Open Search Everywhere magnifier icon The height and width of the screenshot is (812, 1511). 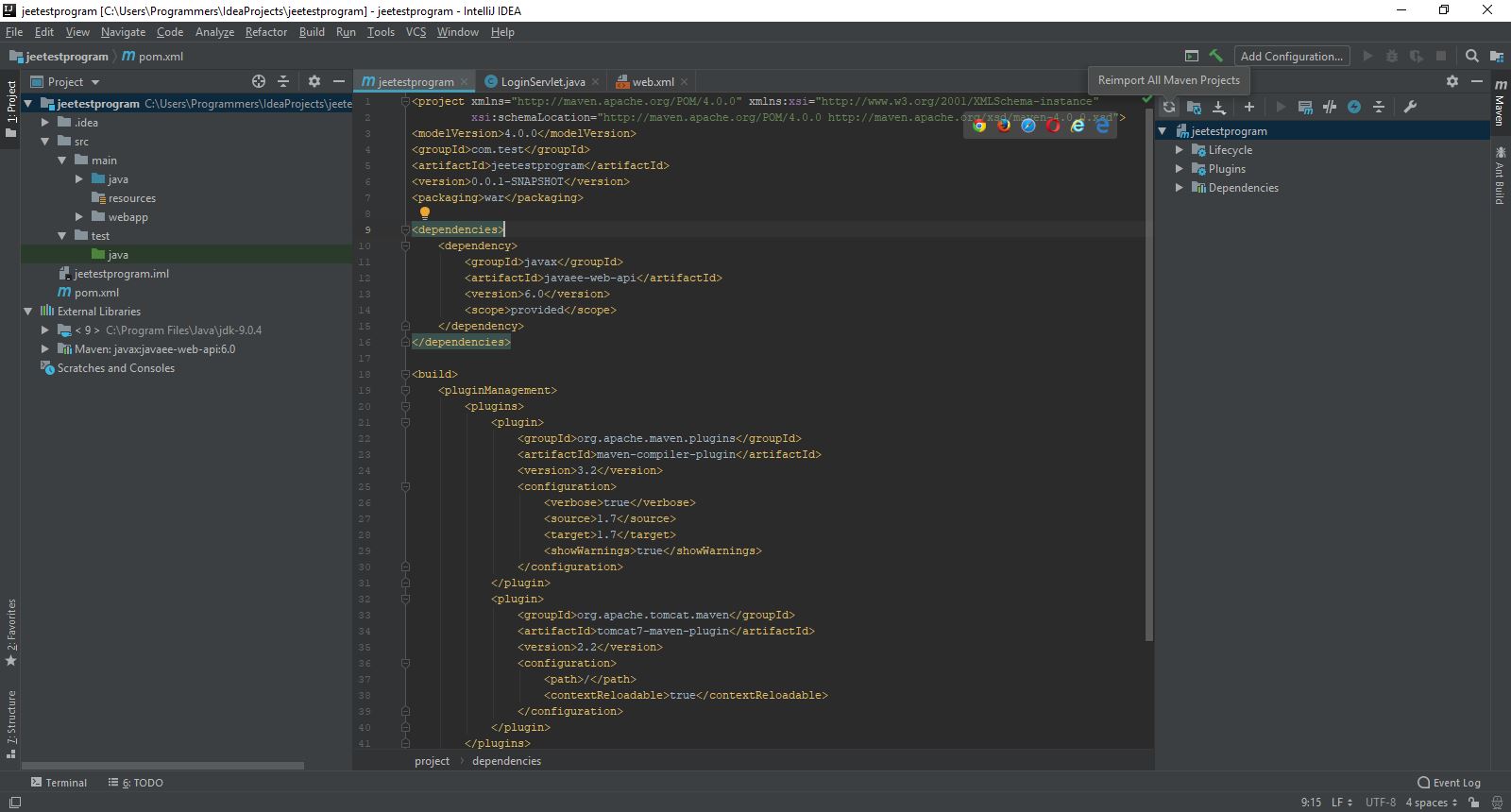click(1471, 57)
